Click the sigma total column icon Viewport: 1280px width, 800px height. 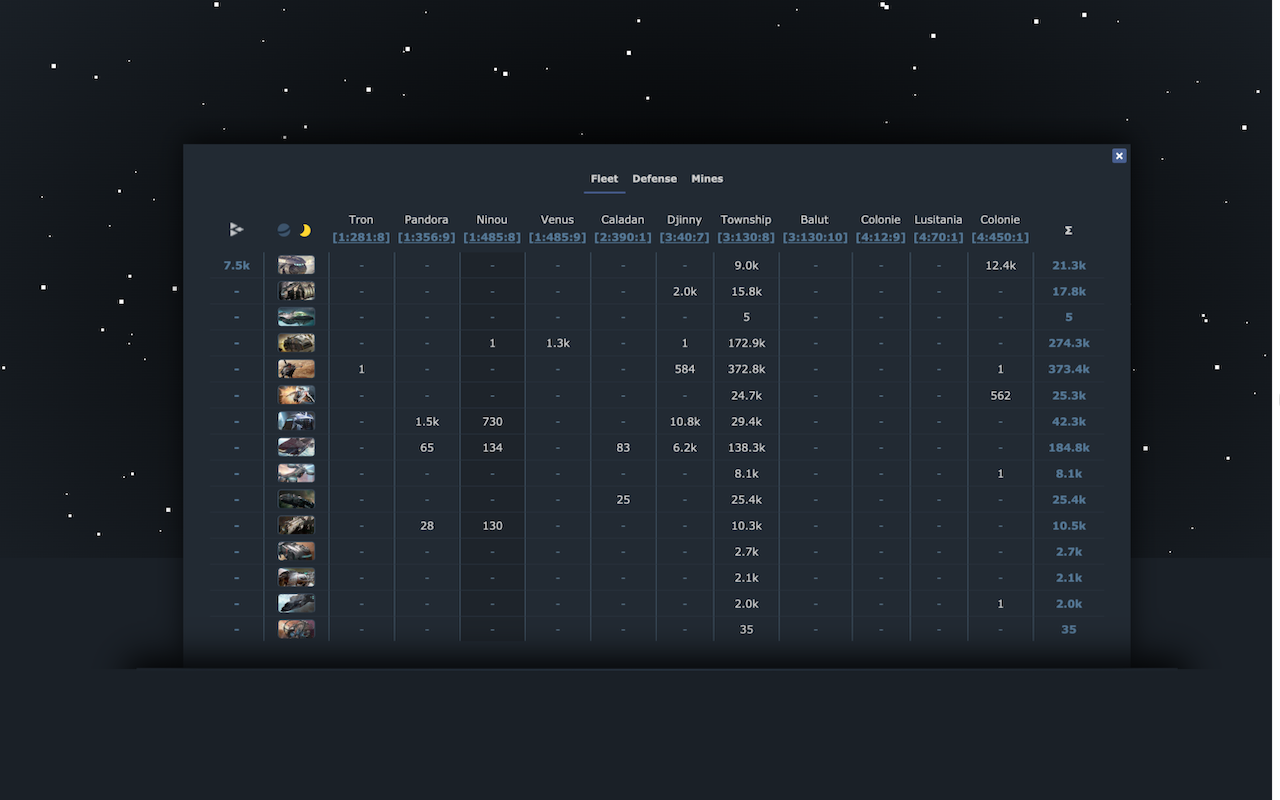(1068, 230)
